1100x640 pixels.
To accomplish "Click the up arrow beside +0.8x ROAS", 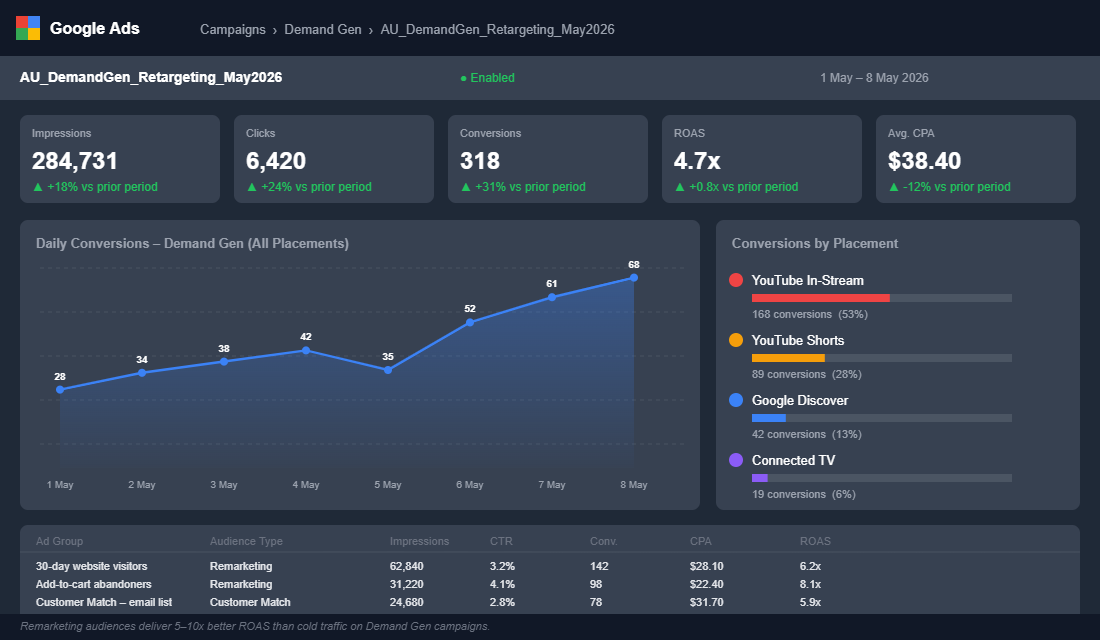I will 680,187.
